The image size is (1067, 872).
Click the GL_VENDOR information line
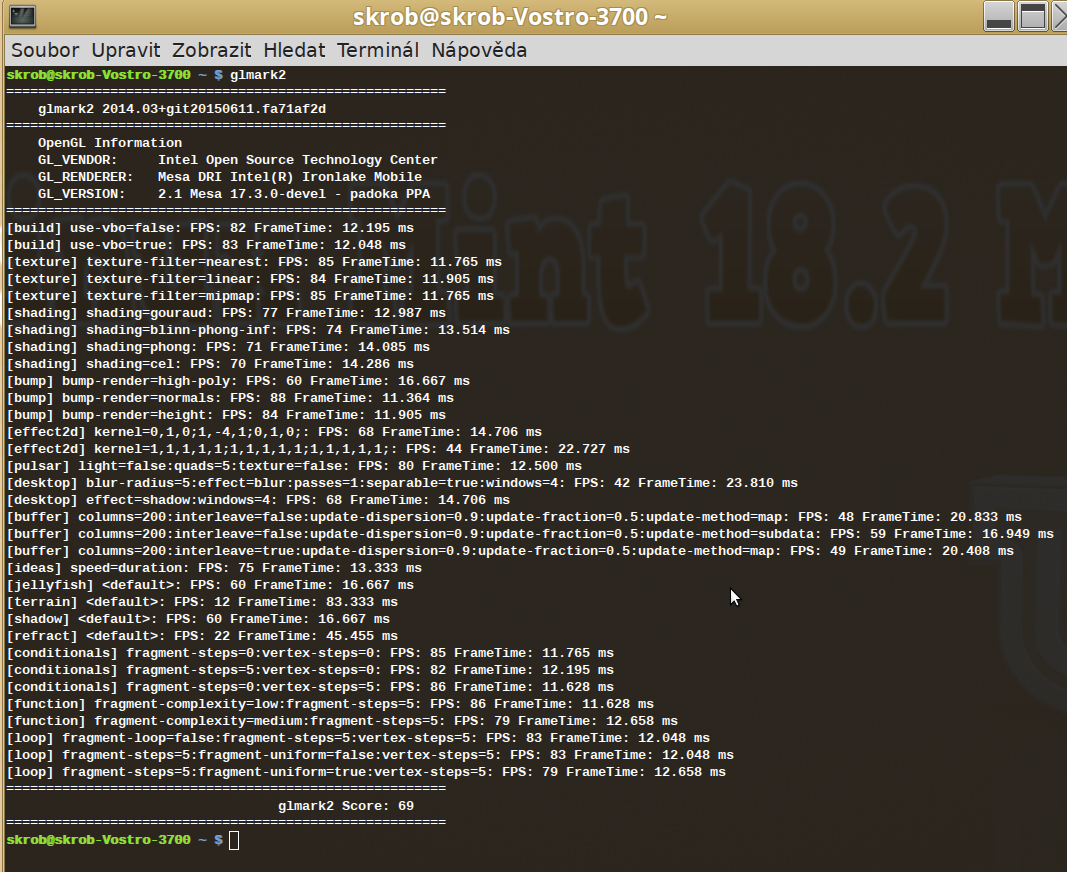coord(237,160)
